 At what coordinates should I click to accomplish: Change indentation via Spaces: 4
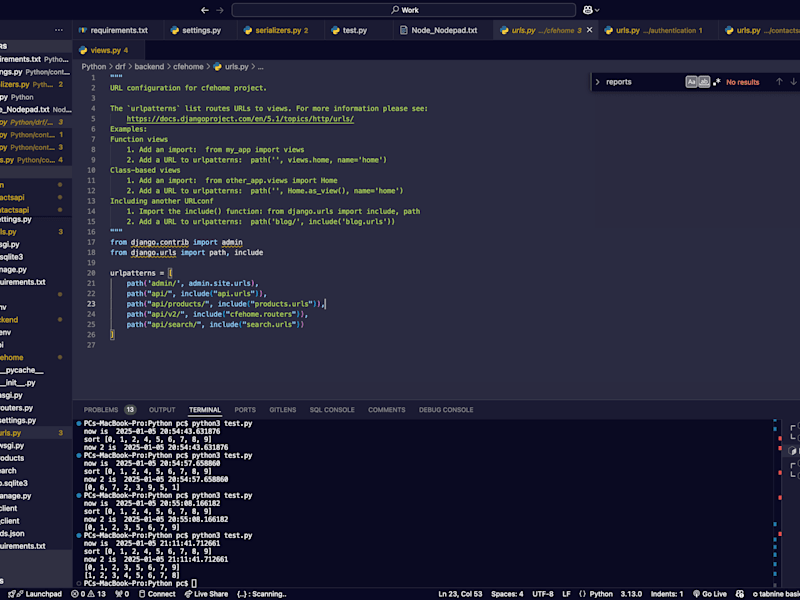pos(507,594)
